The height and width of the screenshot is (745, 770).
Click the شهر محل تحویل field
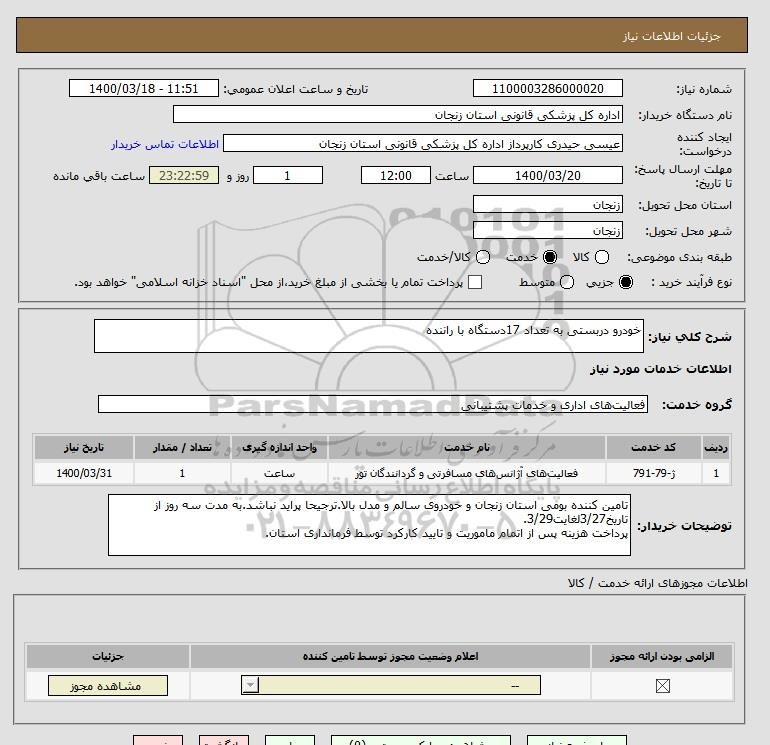[548, 230]
